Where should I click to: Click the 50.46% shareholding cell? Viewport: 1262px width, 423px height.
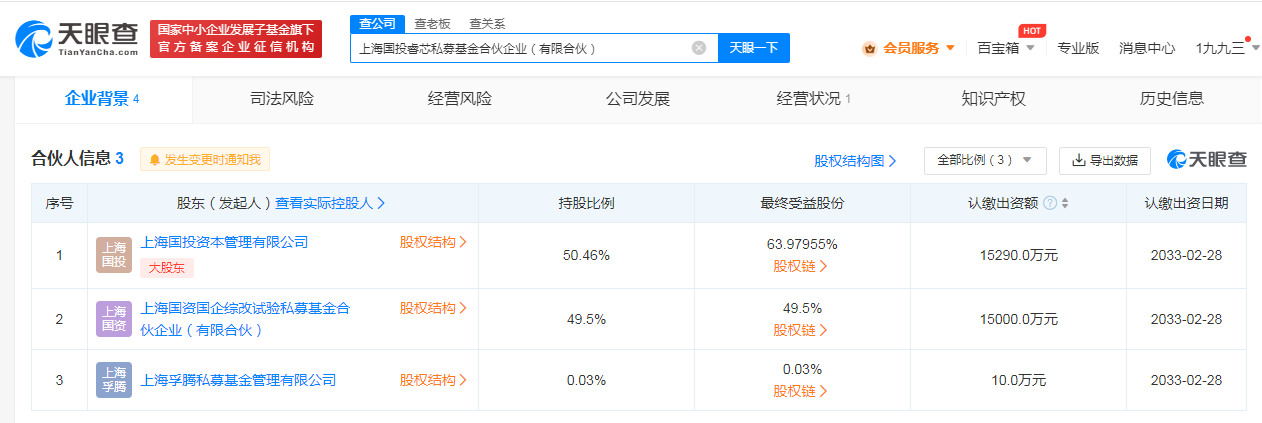pos(586,255)
